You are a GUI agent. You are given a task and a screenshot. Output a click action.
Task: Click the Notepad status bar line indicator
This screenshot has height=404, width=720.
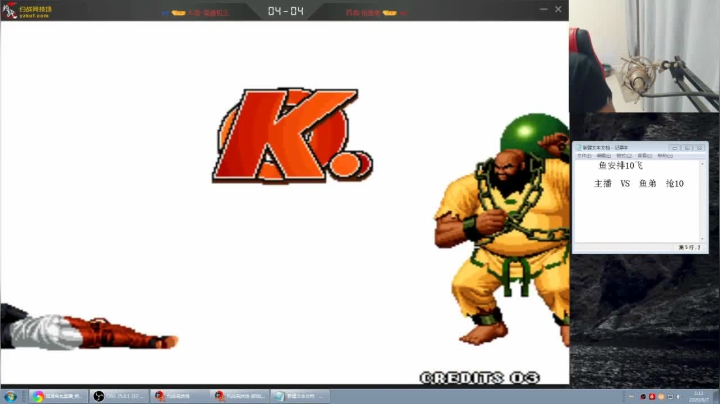689,247
